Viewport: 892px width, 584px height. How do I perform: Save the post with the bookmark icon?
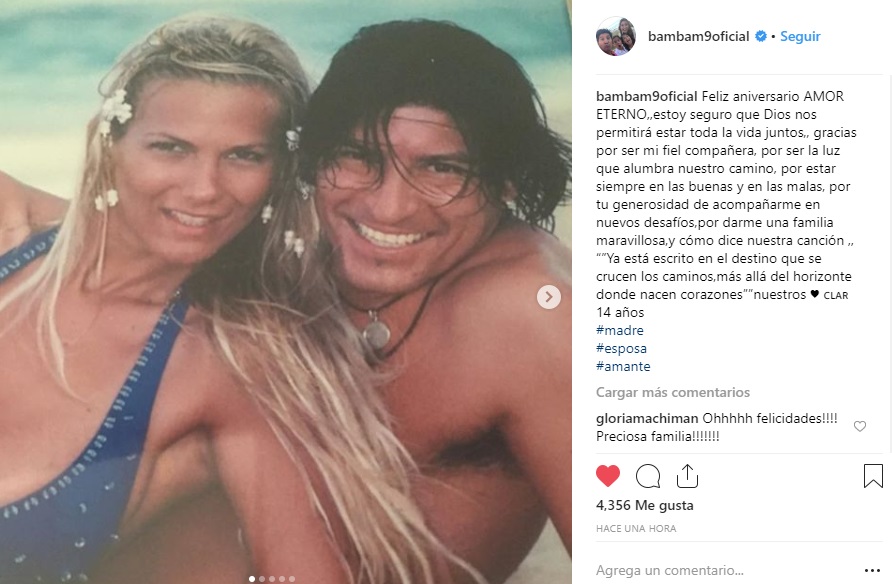tap(873, 476)
